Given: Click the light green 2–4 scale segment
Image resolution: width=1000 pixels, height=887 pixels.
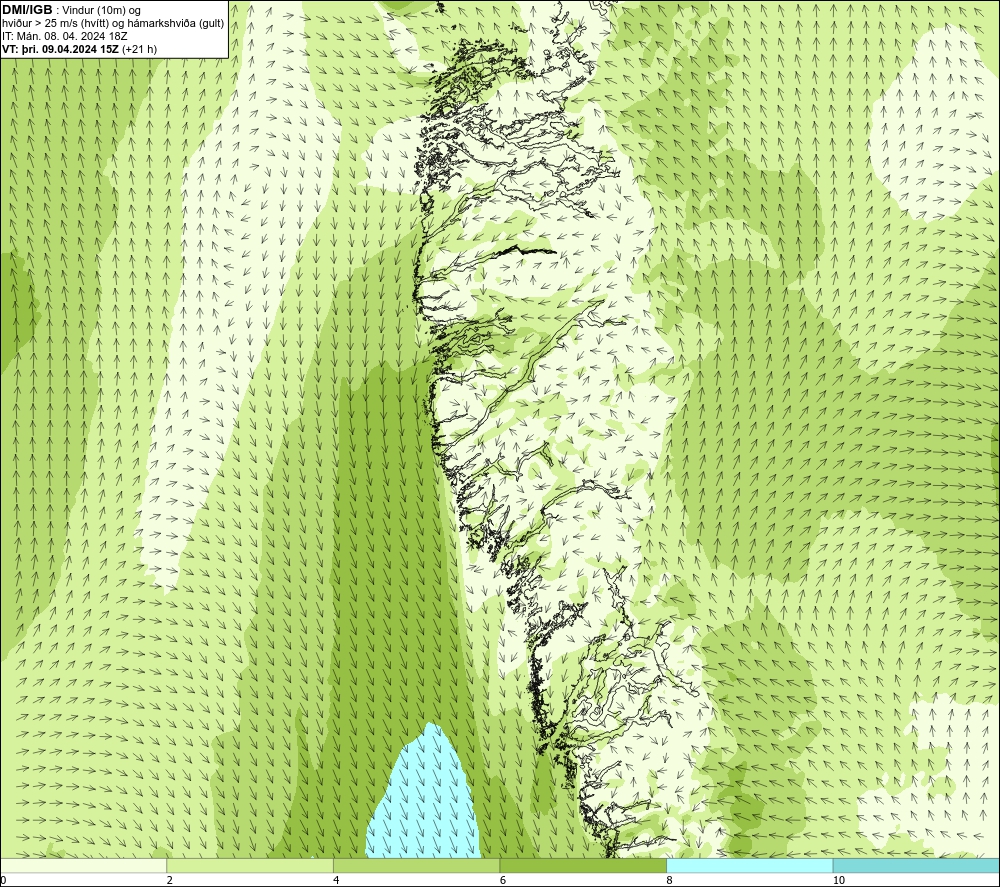Looking at the screenshot, I should tap(250, 866).
